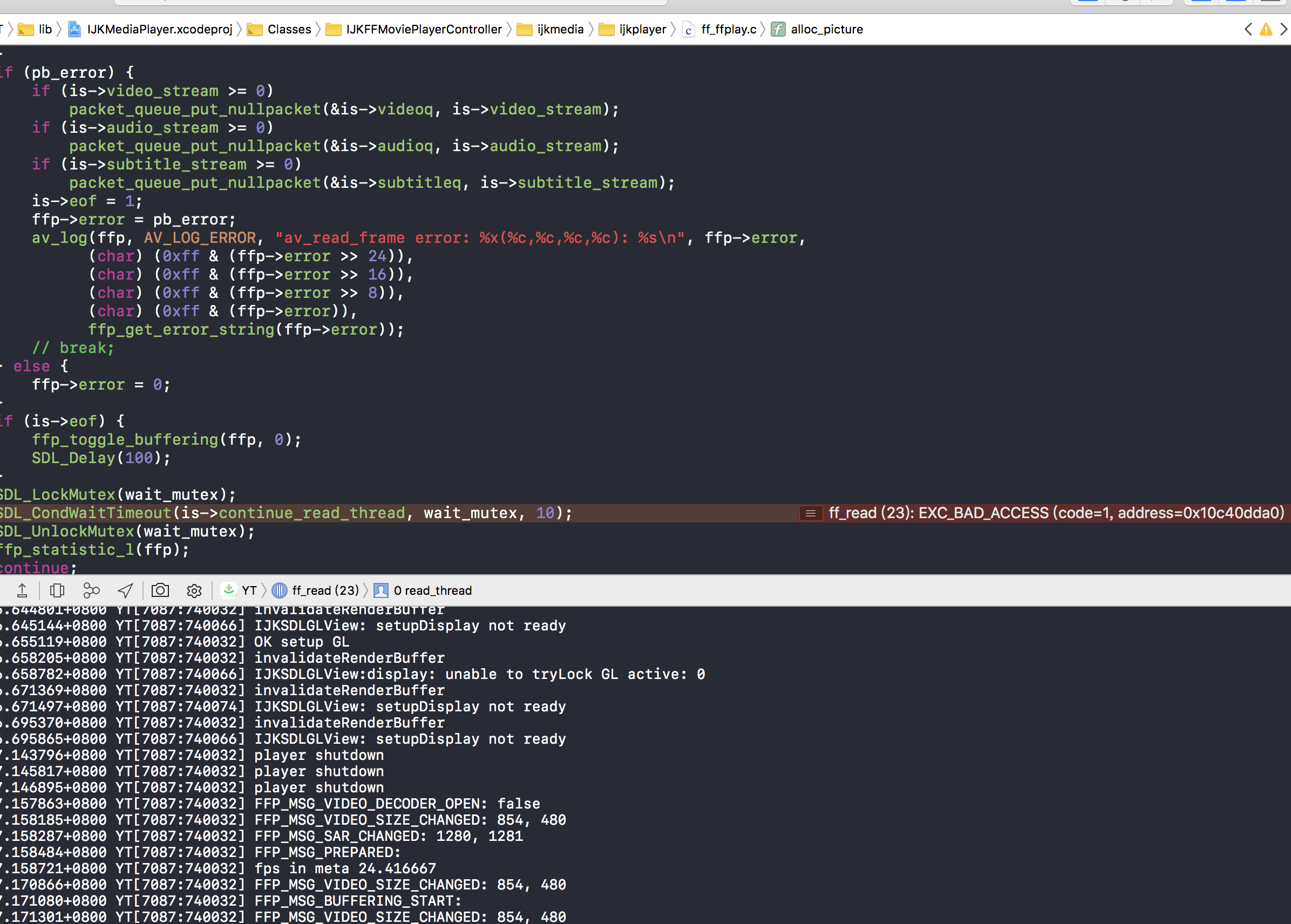This screenshot has width=1291, height=924.
Task: Click the camera capture icon in debug bar
Action: [160, 590]
